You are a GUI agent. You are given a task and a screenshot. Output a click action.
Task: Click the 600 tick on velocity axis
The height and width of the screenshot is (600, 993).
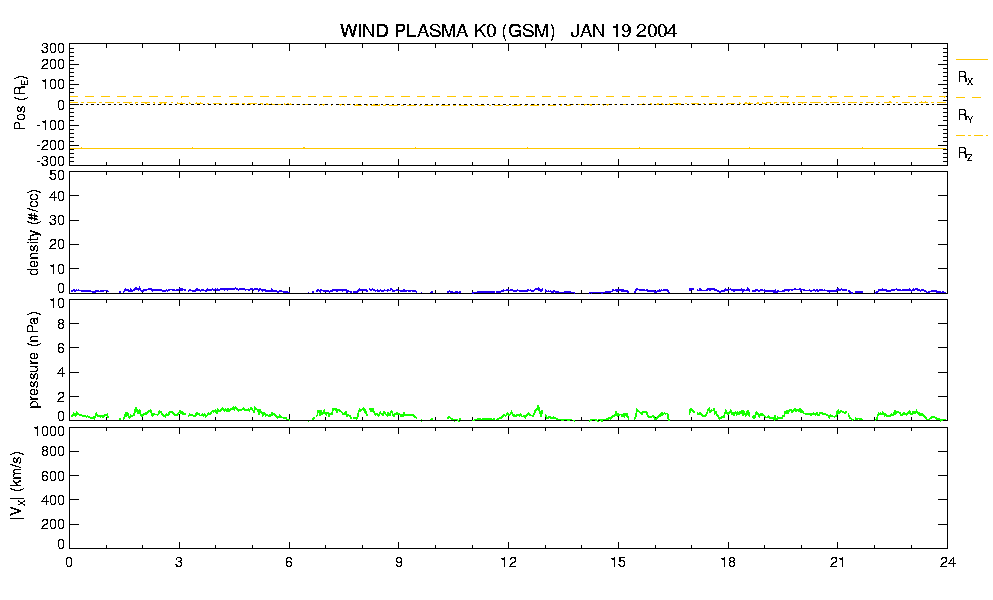coord(53,476)
